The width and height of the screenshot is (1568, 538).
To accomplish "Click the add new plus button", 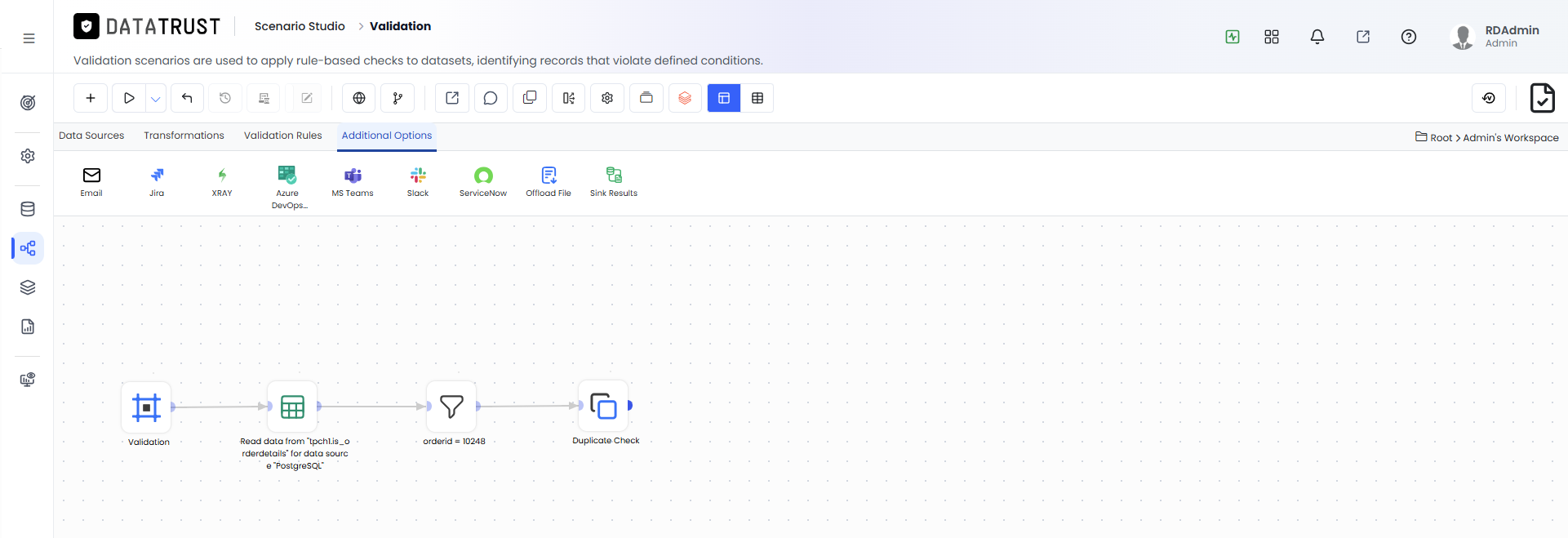I will (91, 98).
